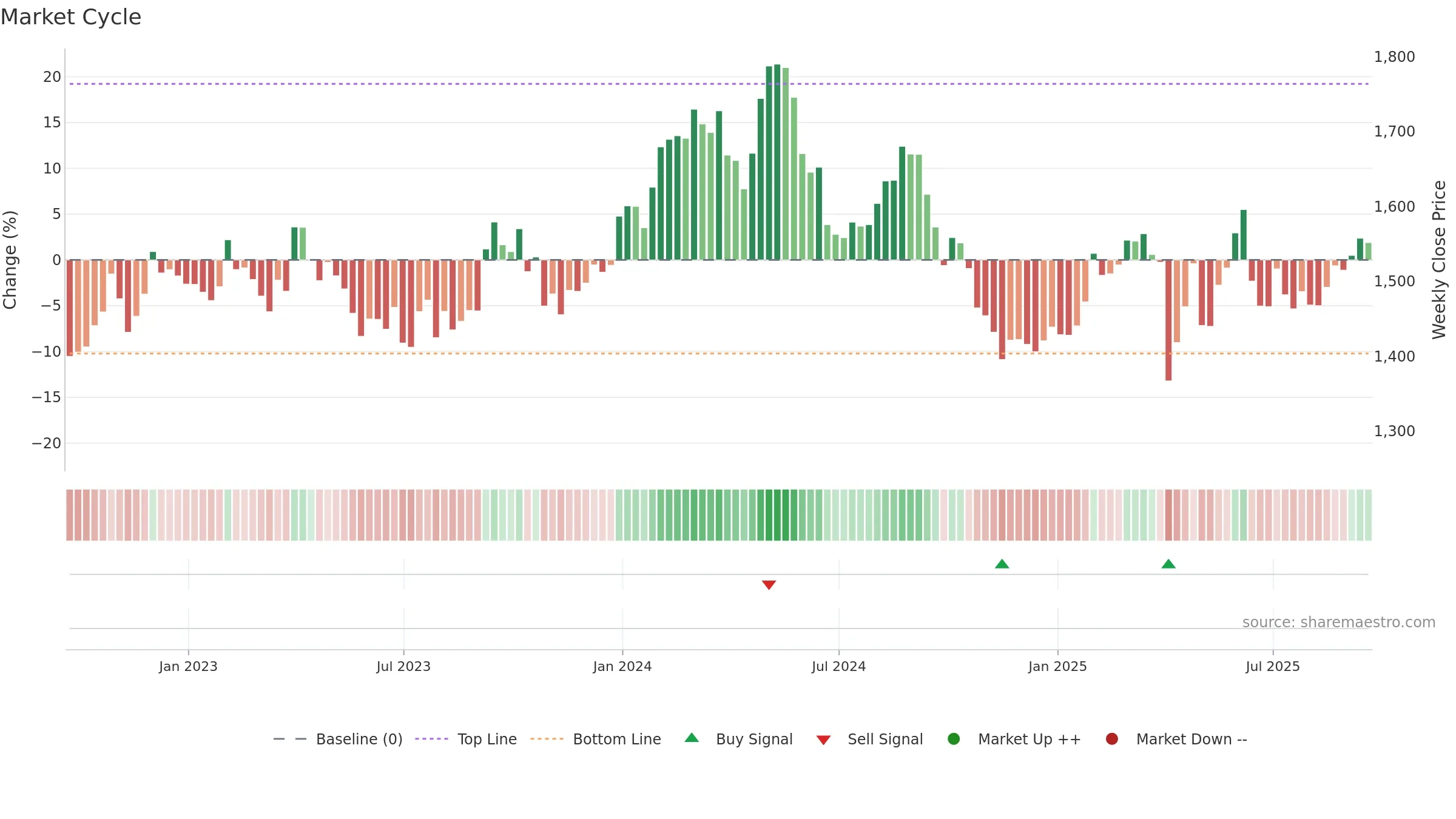The width and height of the screenshot is (1456, 819).
Task: Select the buy signal marker before Jan 2025
Action: 1002,564
